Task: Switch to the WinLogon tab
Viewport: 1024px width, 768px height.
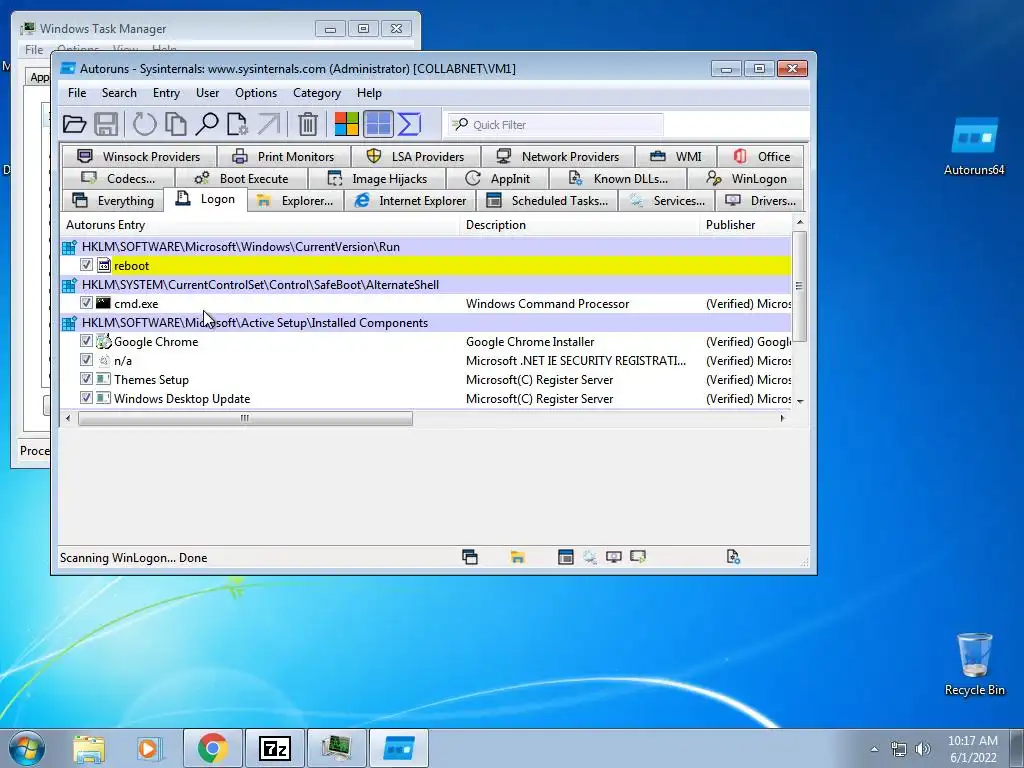Action: (746, 178)
